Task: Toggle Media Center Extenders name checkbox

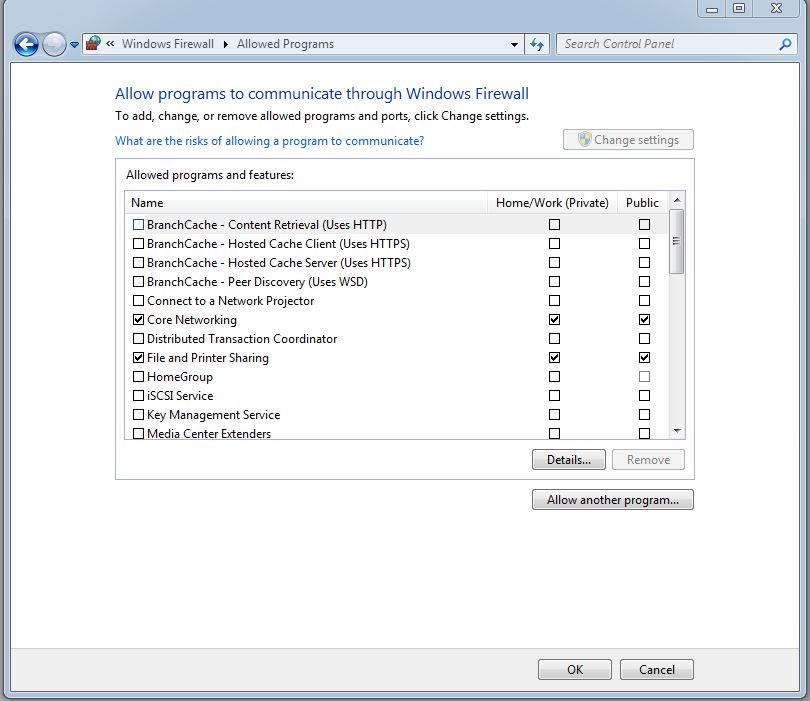Action: point(138,433)
